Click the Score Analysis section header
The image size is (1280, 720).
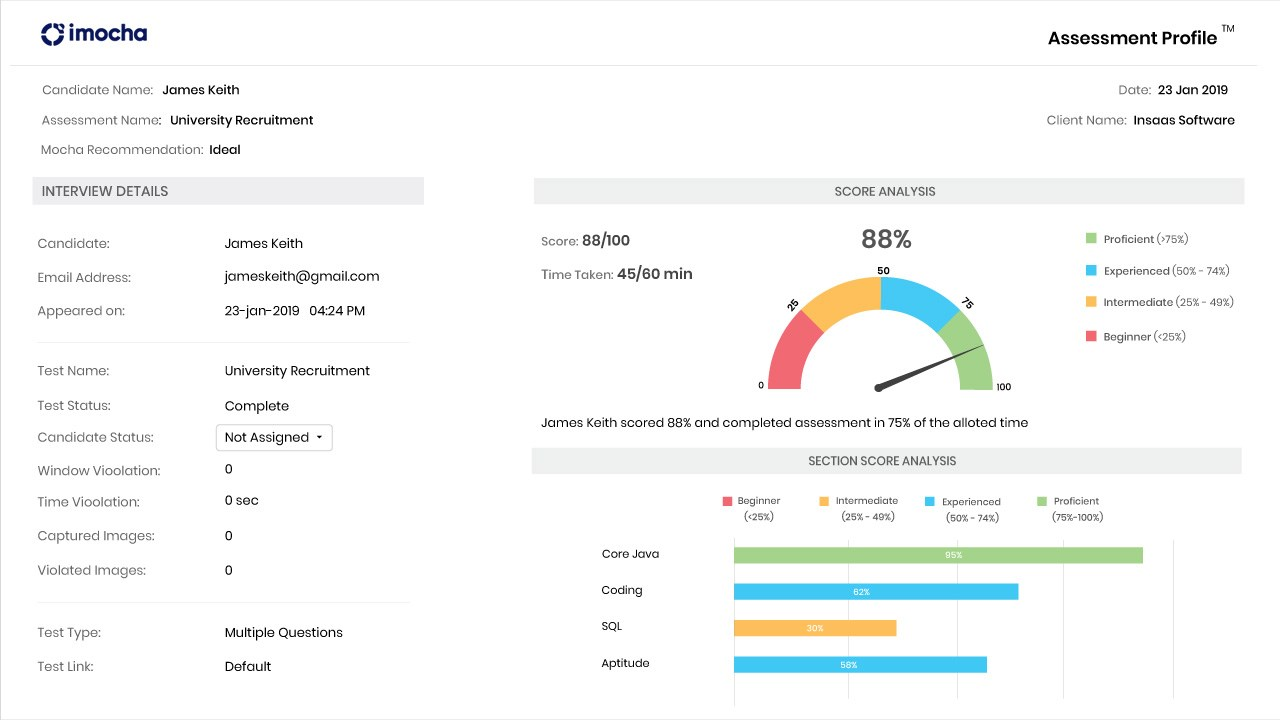(888, 191)
